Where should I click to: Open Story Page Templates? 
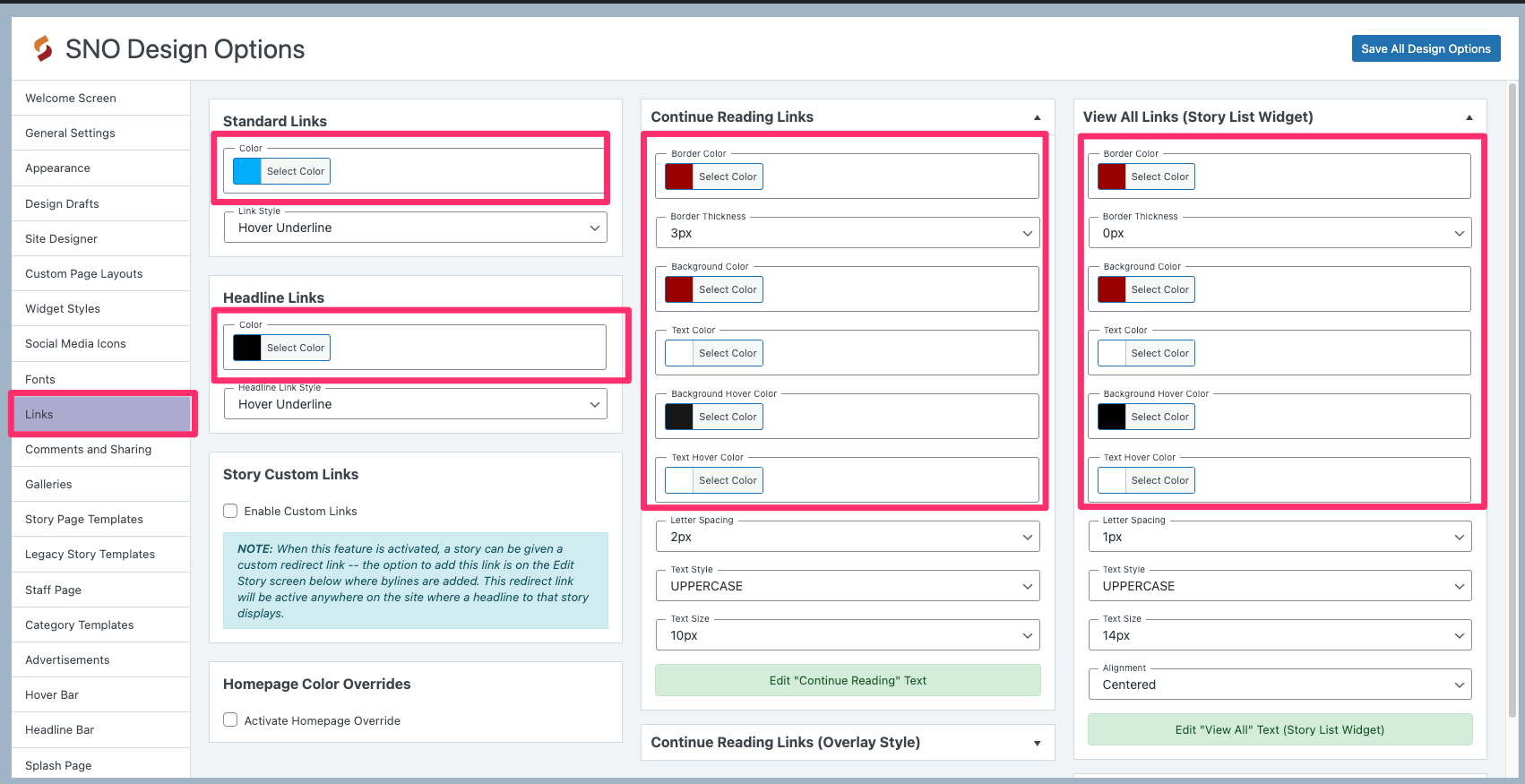(x=101, y=519)
